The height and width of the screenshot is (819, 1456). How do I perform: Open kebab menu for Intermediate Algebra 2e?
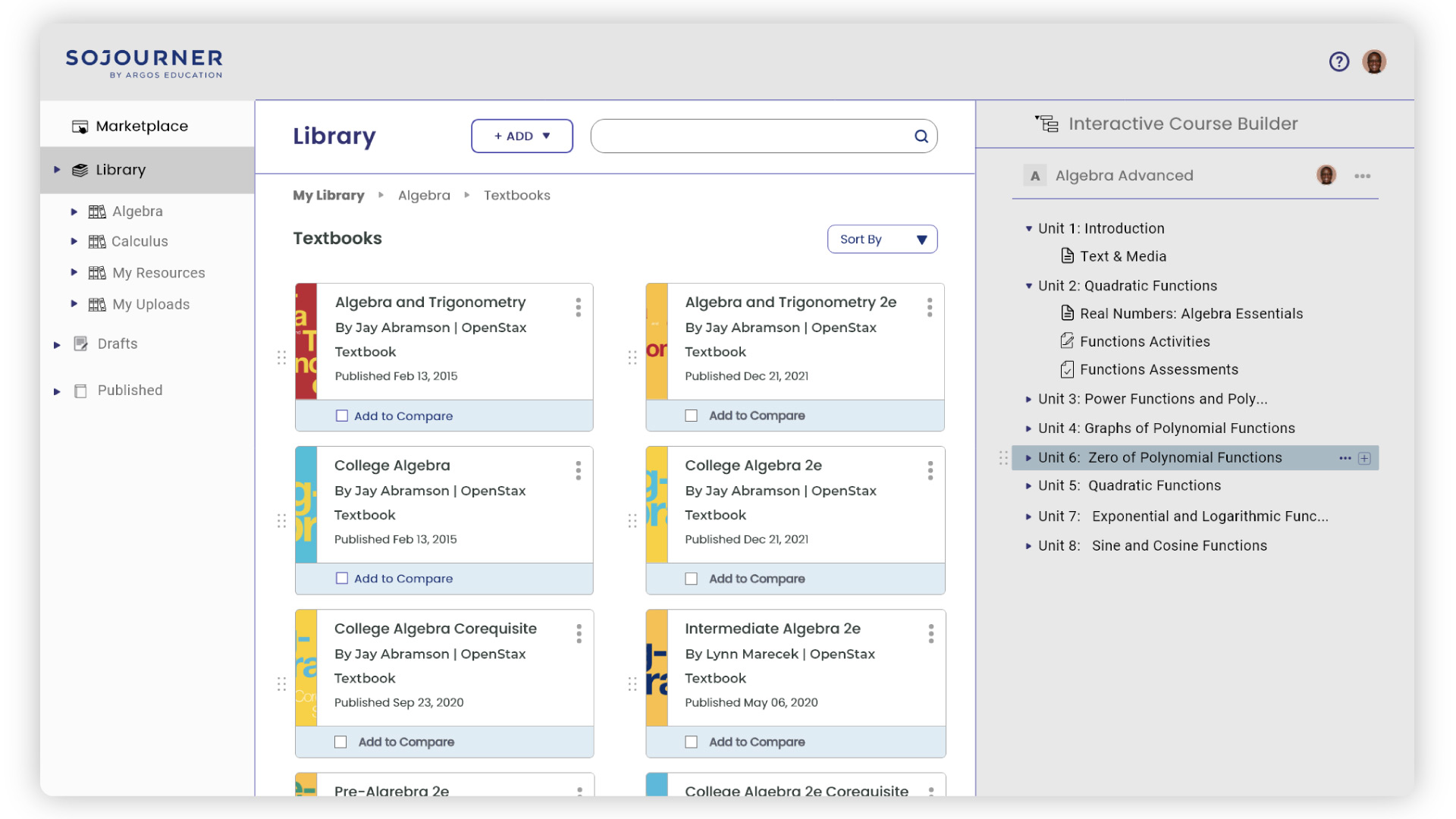pyautogui.click(x=931, y=633)
